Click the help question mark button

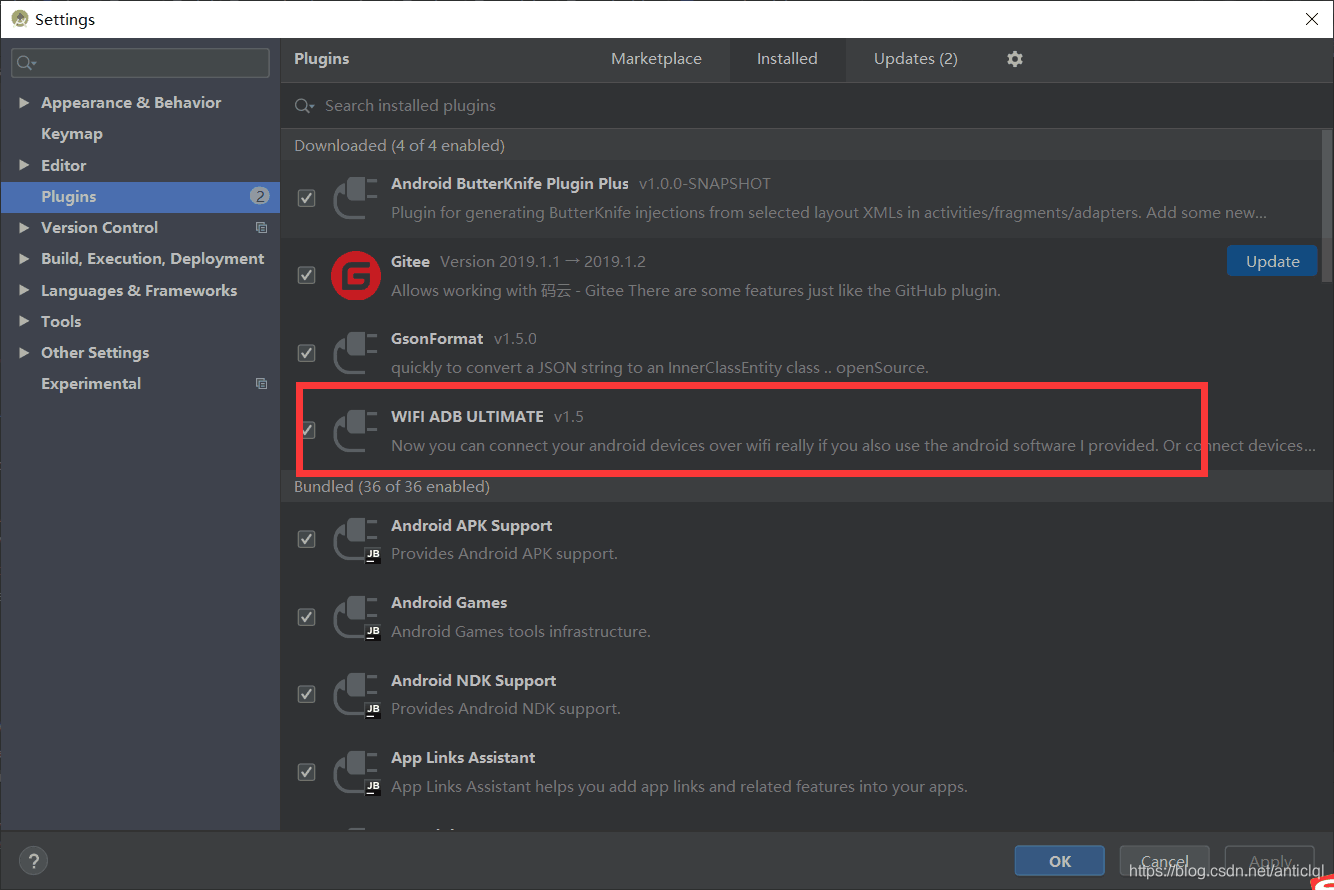(33, 860)
